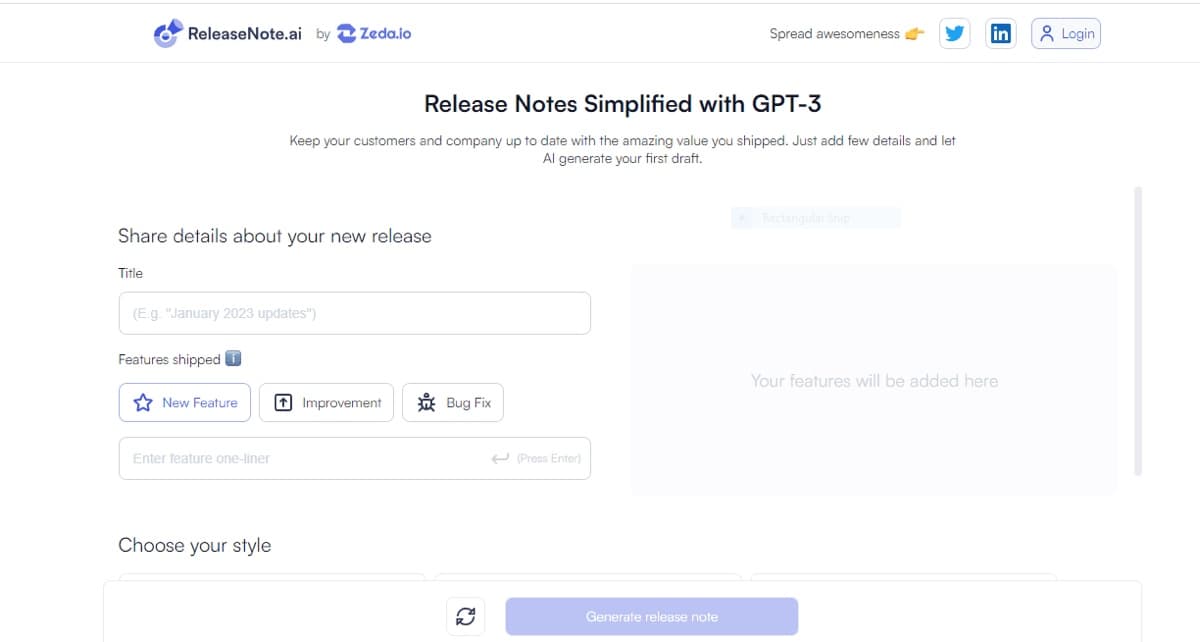The height and width of the screenshot is (642, 1200).
Task: Focus the feature one-liner input
Action: pos(354,458)
